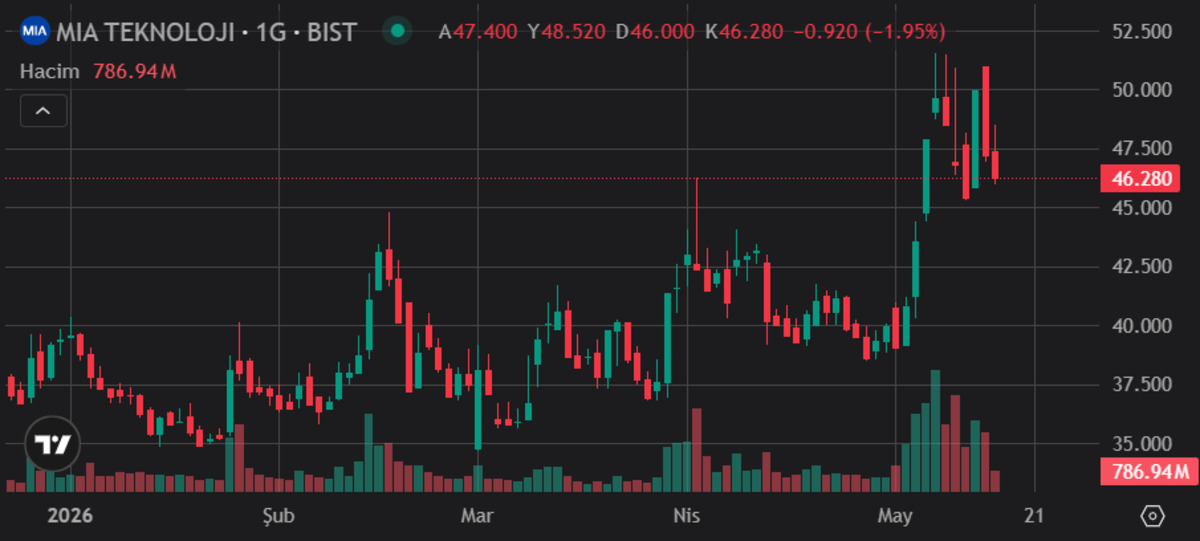The width and height of the screenshot is (1200, 541).
Task: Collapse the indicator legend with chevron button
Action: (44, 111)
